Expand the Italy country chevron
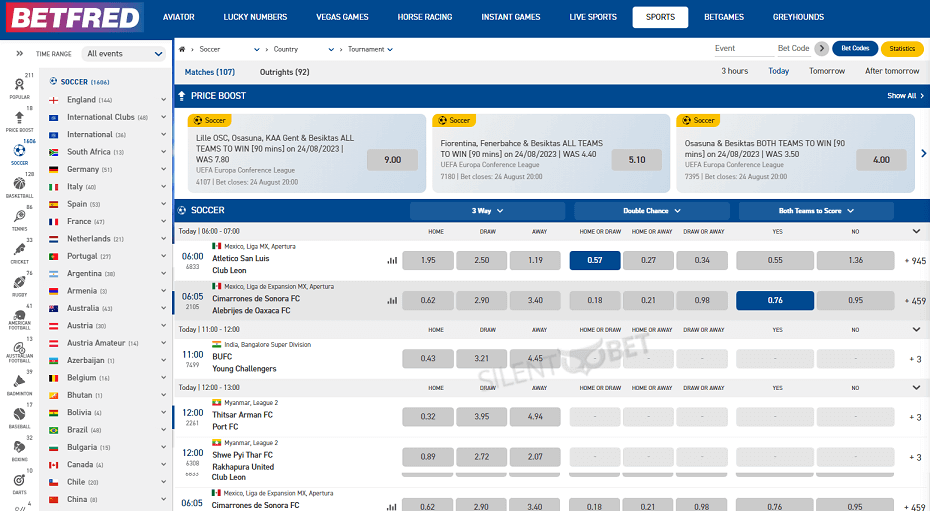This screenshot has width=930, height=511. [164, 187]
